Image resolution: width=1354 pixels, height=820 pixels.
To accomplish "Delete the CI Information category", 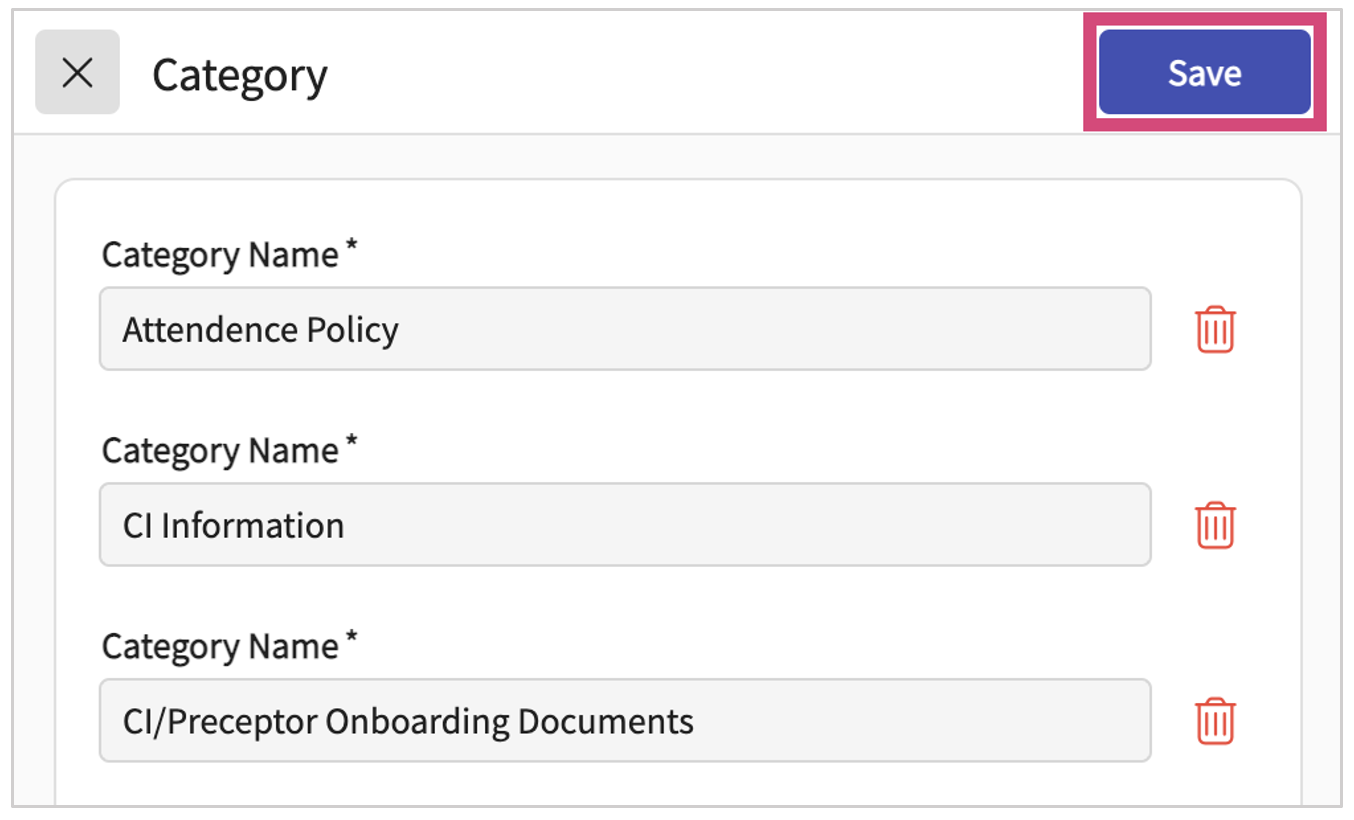I will coord(1215,526).
